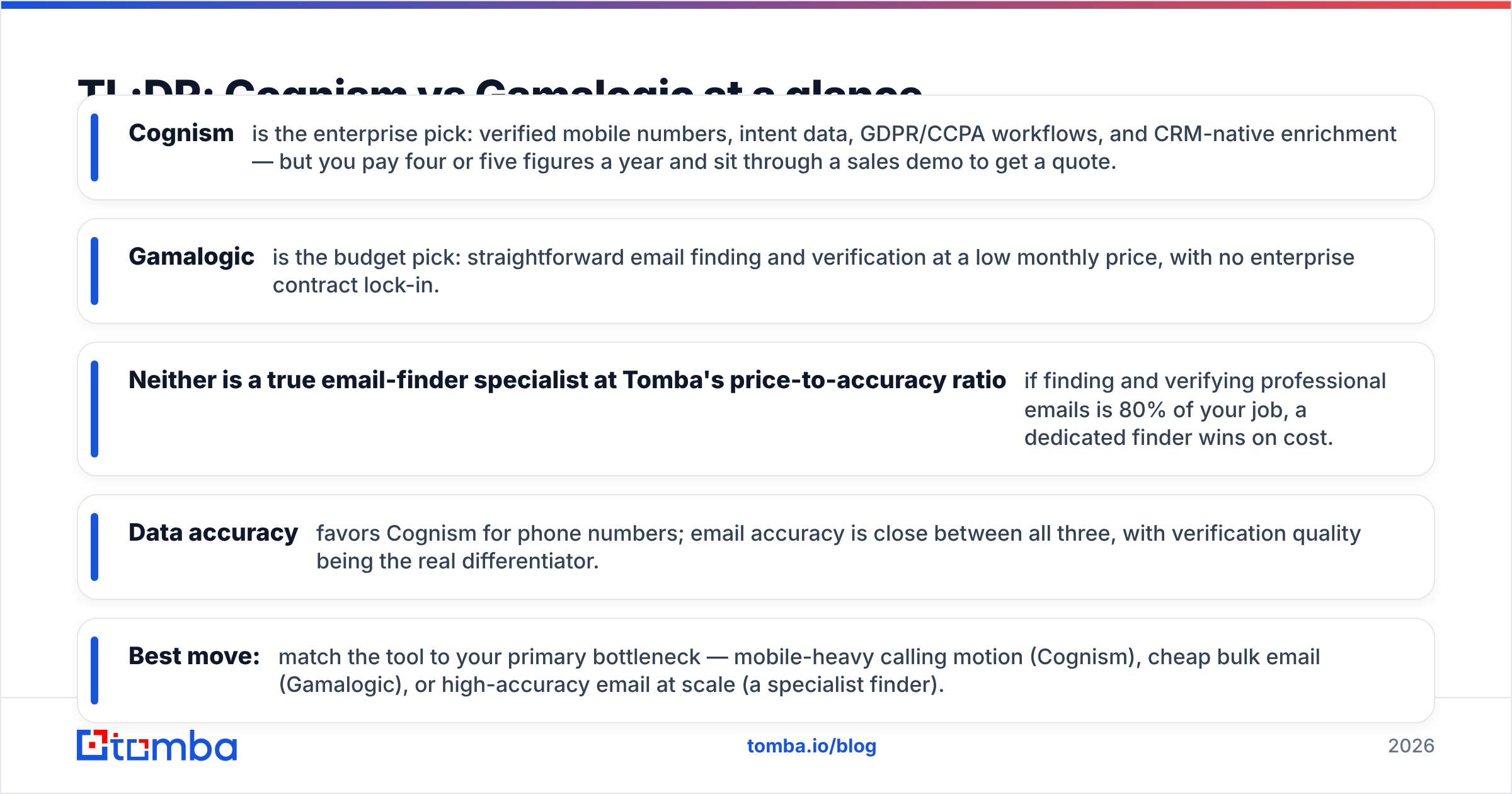Click the 2026 year label
The image size is (1512, 794).
click(1411, 746)
